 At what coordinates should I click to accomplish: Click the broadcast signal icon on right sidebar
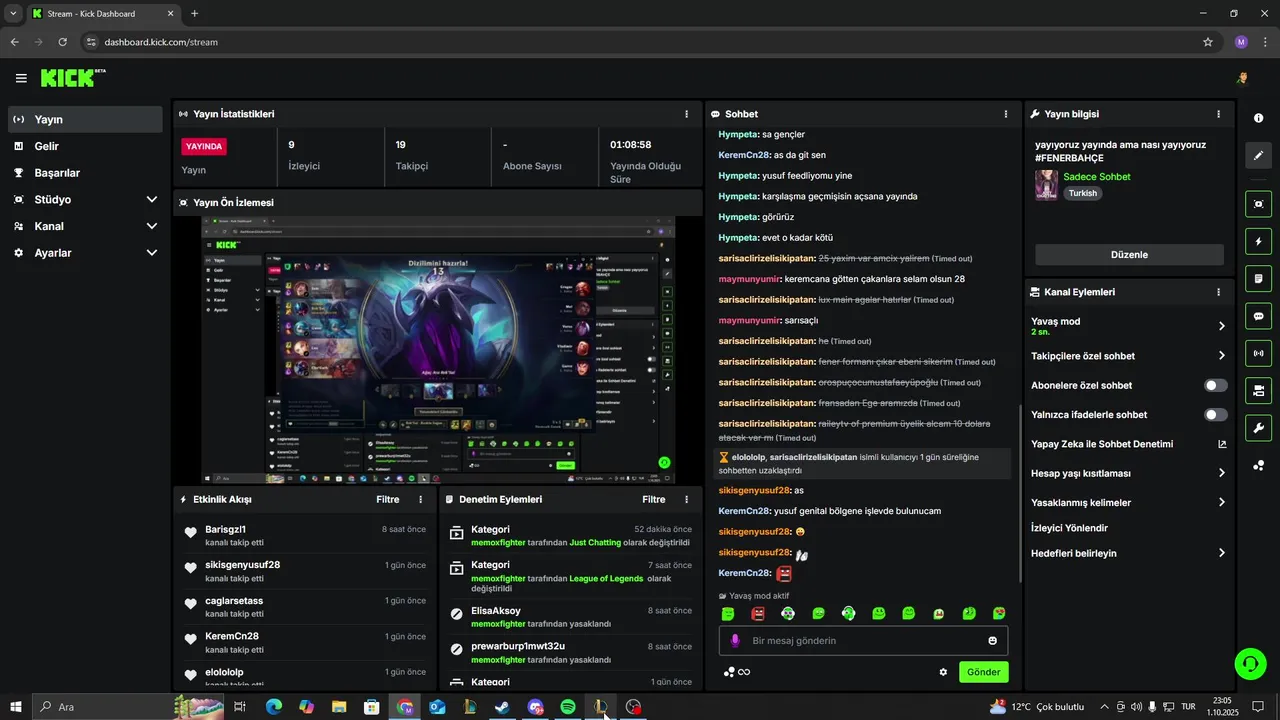click(1258, 353)
